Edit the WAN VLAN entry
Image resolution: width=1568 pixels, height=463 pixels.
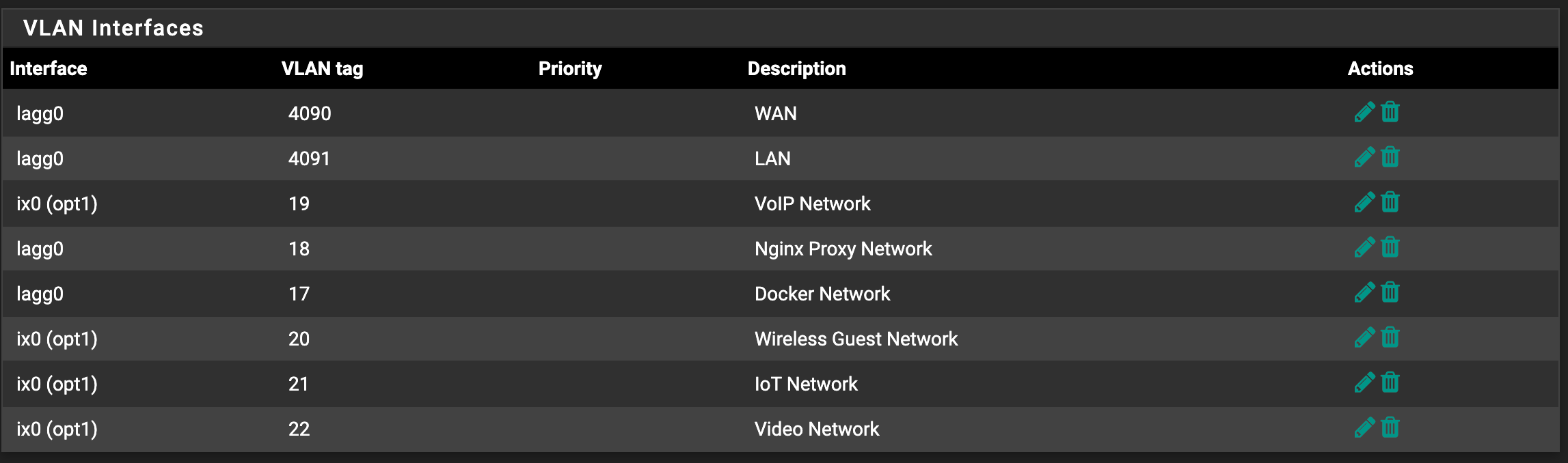1364,112
